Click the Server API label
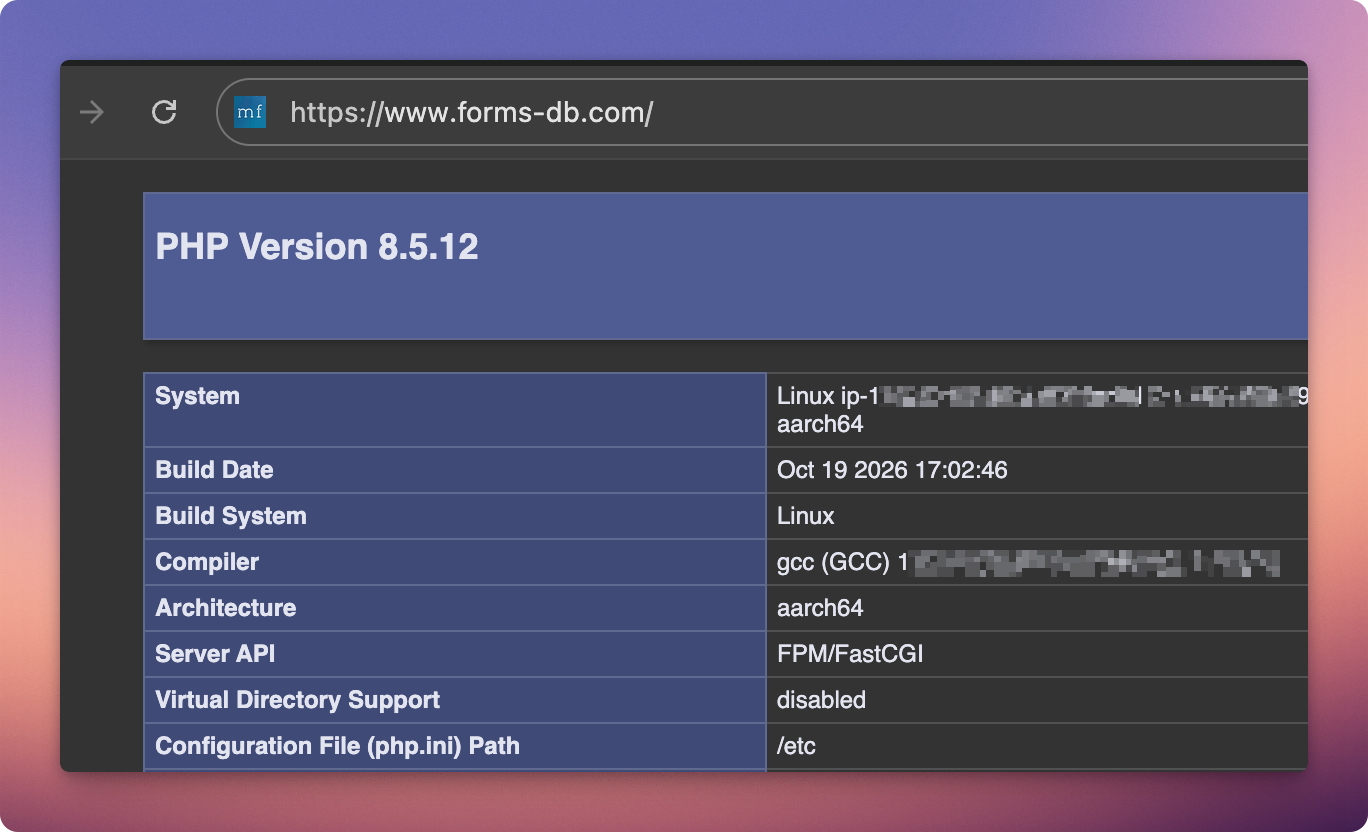This screenshot has height=832, width=1368. tap(215, 654)
